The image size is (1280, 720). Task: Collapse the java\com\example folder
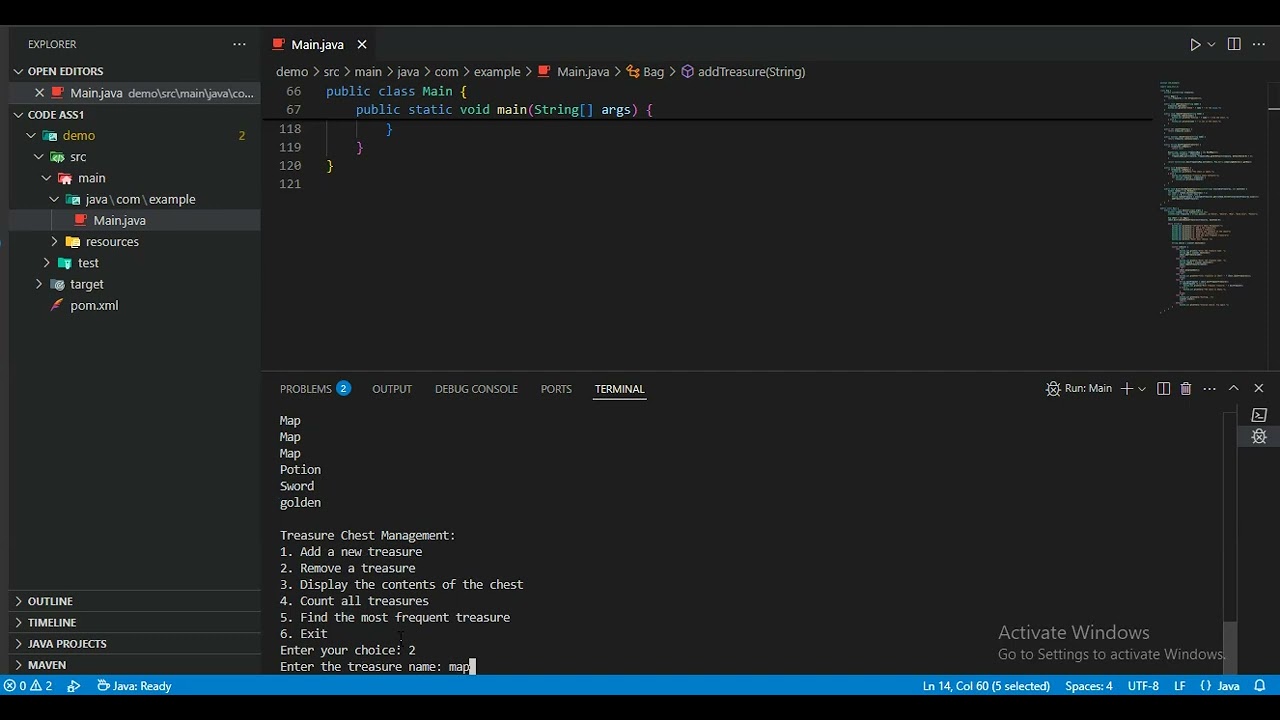140,199
